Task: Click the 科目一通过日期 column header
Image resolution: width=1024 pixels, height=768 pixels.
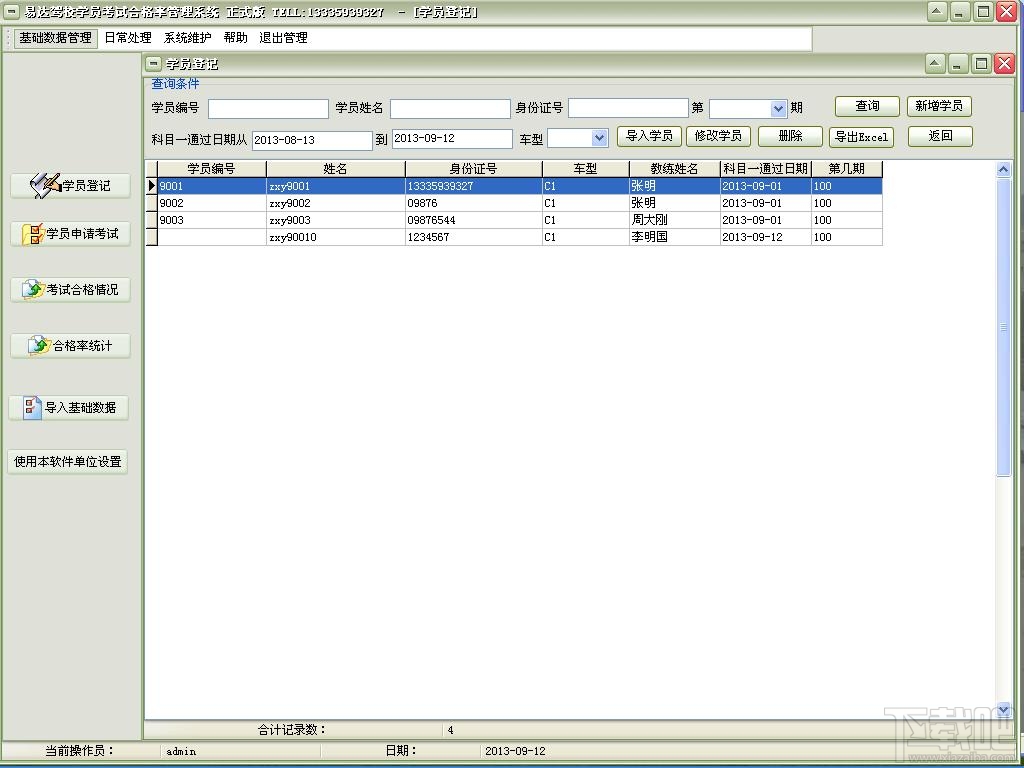Action: pos(765,168)
